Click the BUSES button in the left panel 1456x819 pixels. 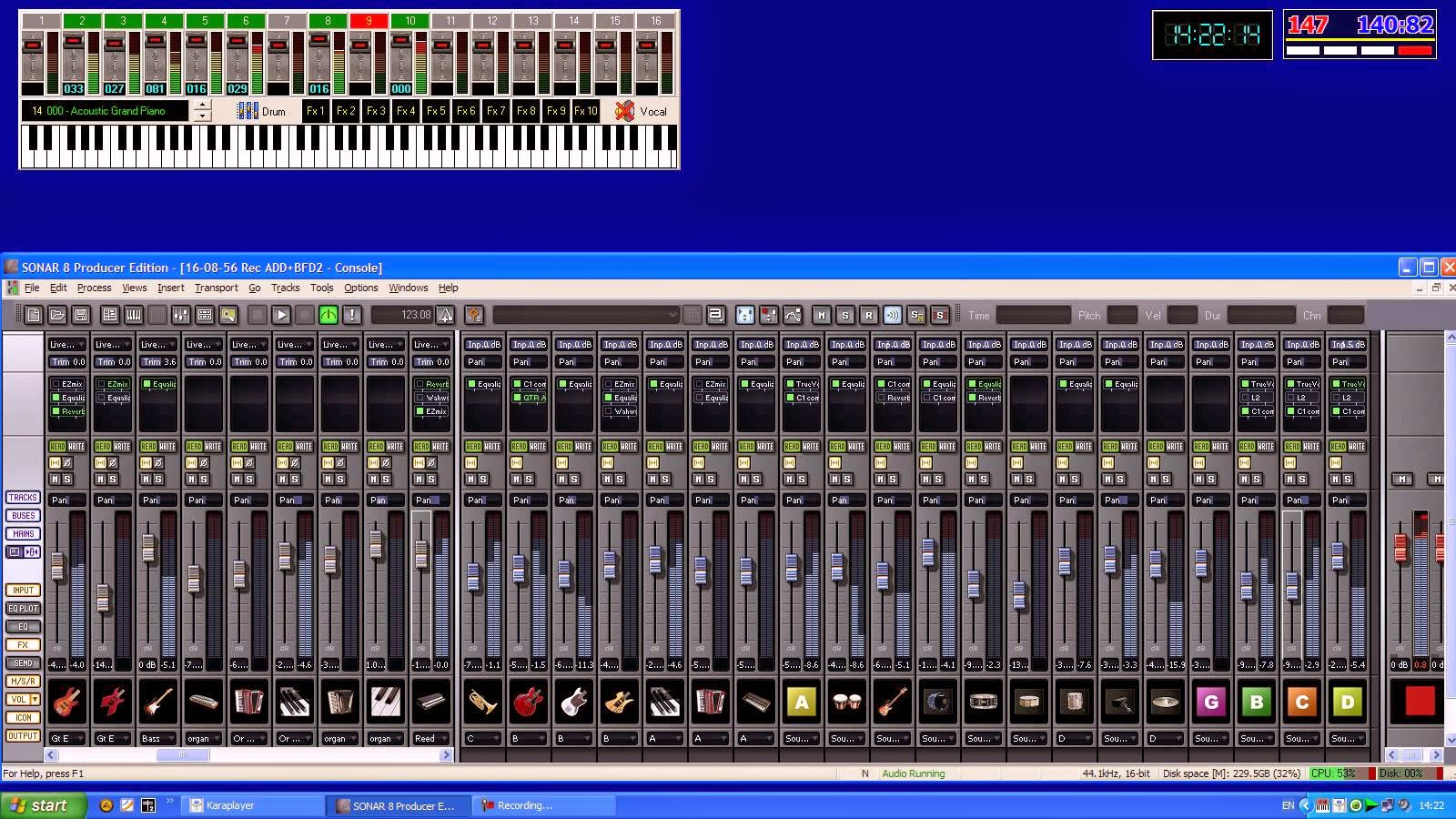click(23, 515)
